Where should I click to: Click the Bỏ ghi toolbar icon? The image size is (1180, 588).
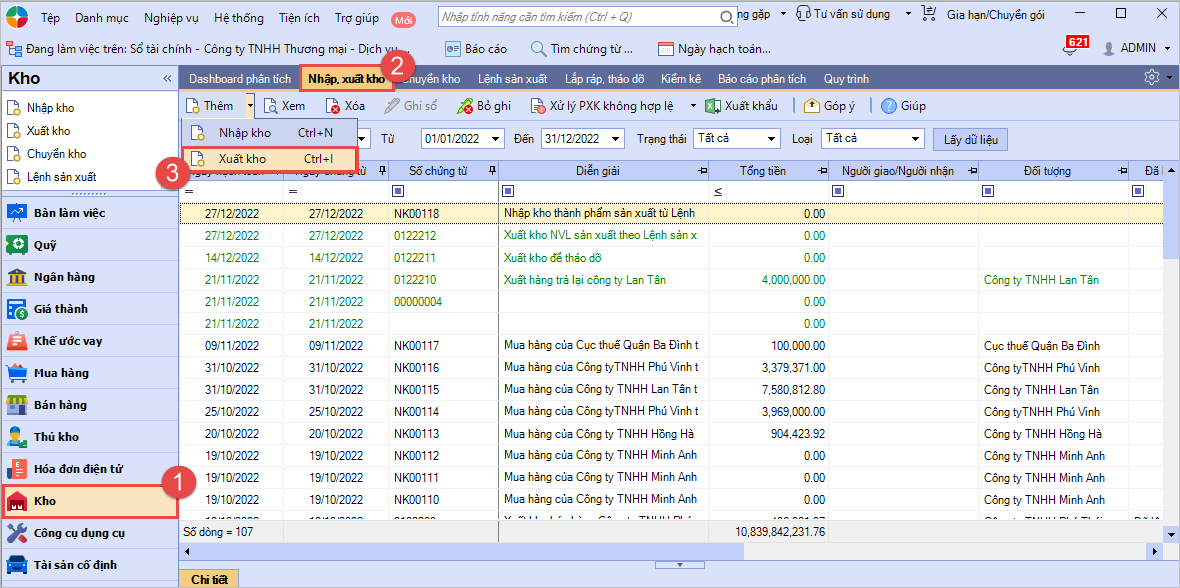[x=465, y=106]
